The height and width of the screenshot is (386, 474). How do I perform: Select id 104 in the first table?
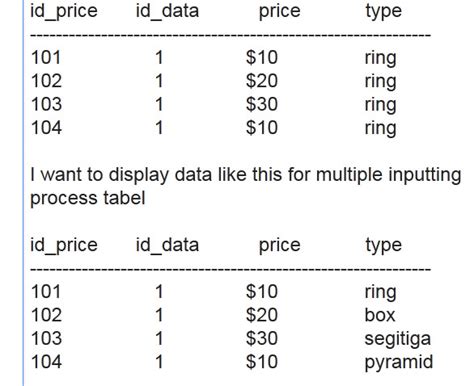46,127
